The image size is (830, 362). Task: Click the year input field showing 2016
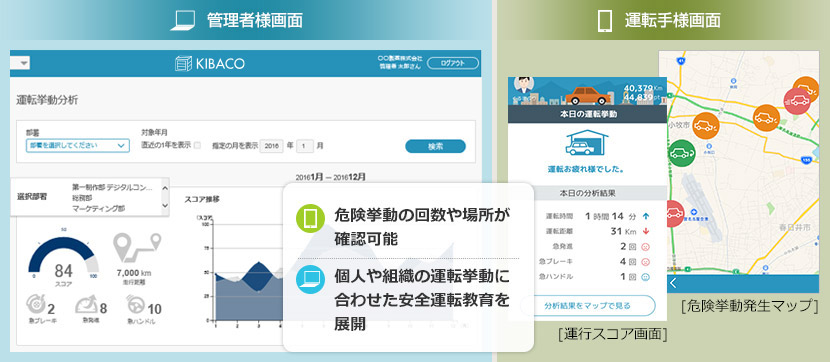(x=271, y=146)
